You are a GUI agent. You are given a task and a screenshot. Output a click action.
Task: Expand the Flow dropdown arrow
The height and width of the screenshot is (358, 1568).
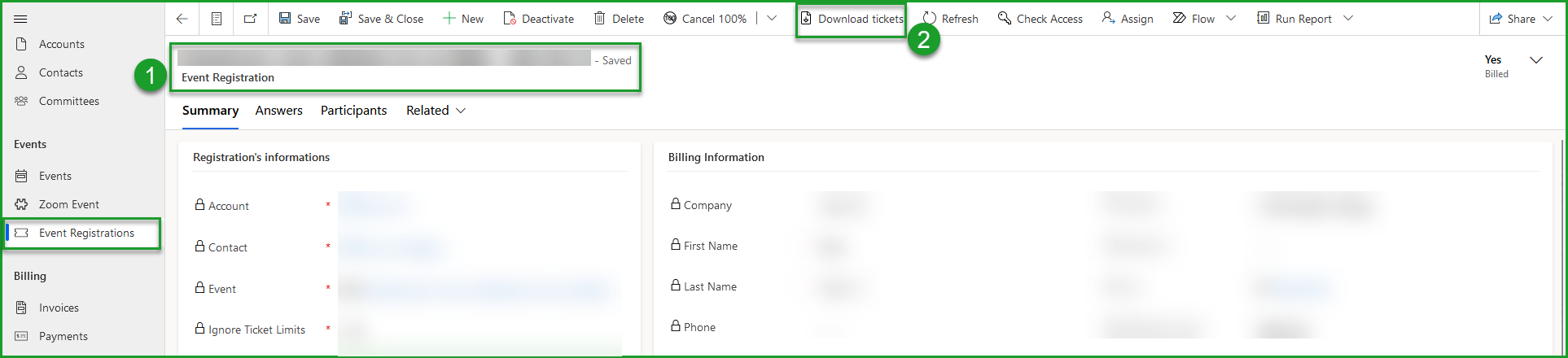1231,19
